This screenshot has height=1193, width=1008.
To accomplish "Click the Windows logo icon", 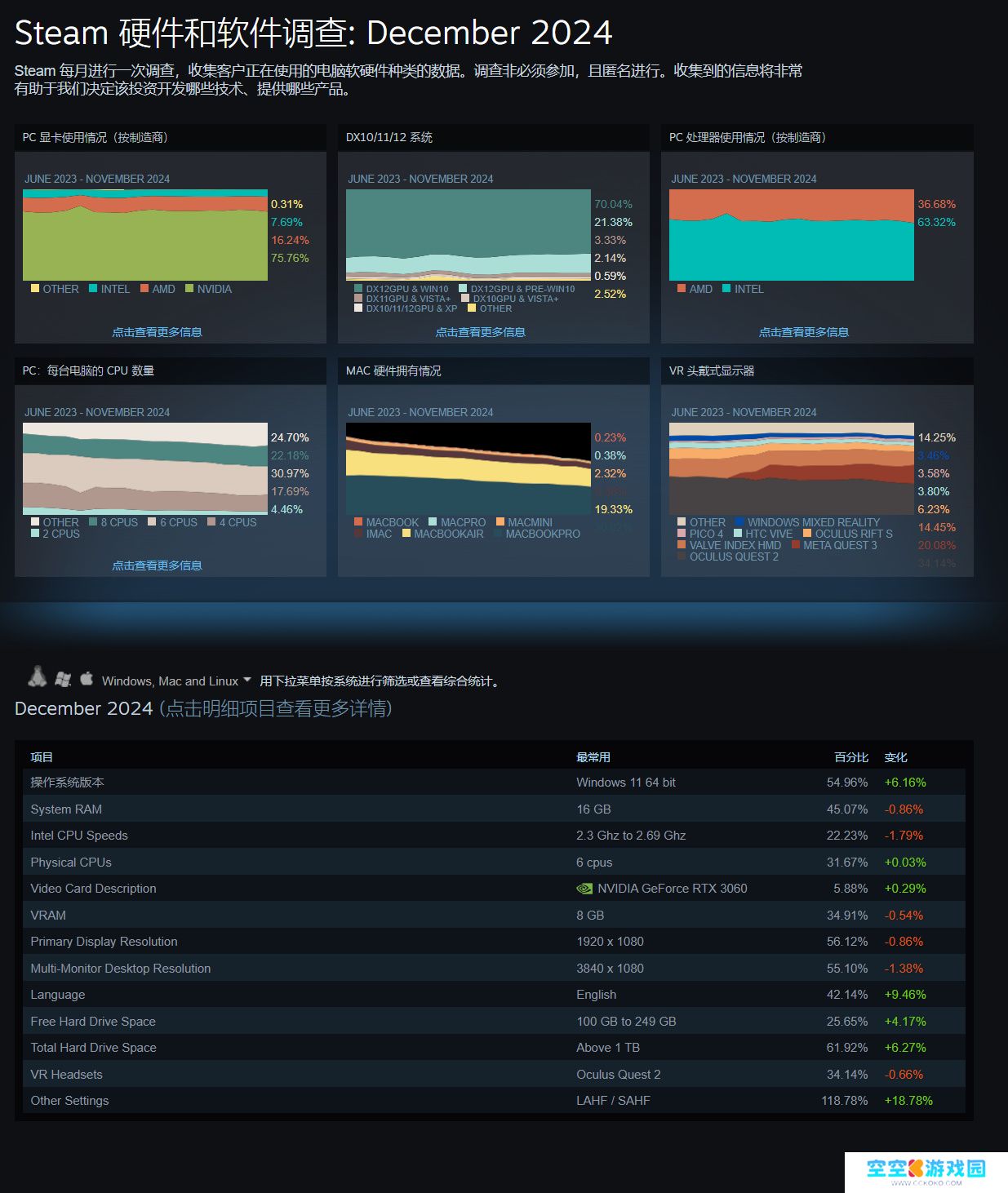I will [x=63, y=678].
